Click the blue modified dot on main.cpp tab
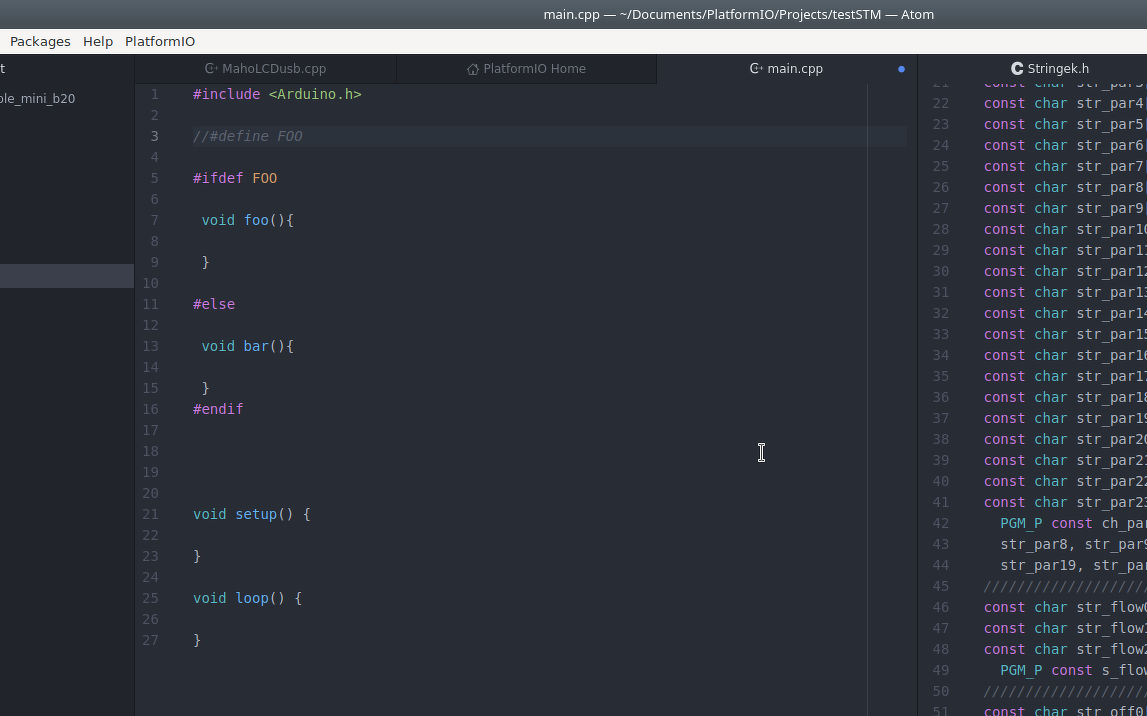The image size is (1147, 716). pos(901,69)
